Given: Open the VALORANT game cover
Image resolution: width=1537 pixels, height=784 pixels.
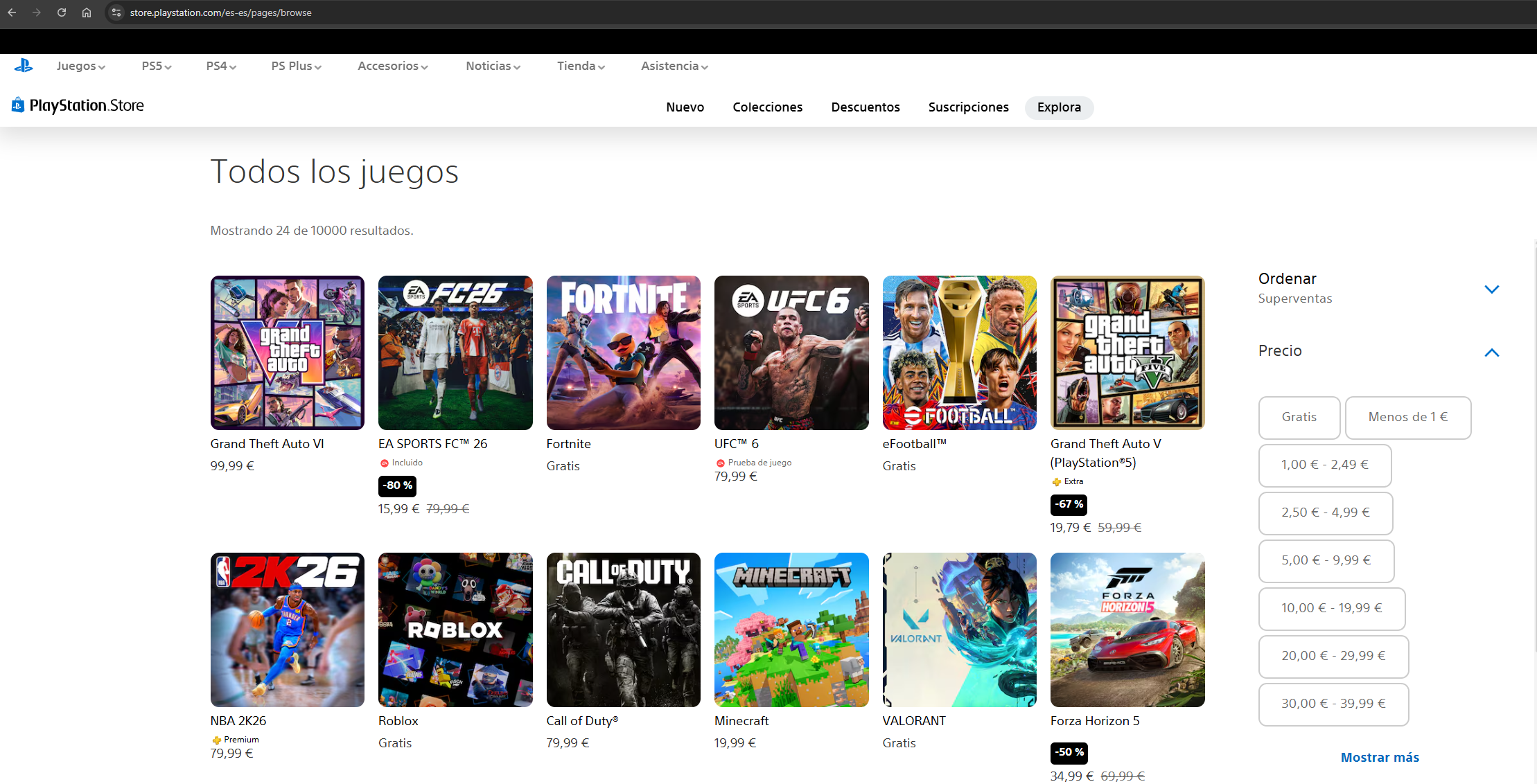Looking at the screenshot, I should [x=960, y=630].
